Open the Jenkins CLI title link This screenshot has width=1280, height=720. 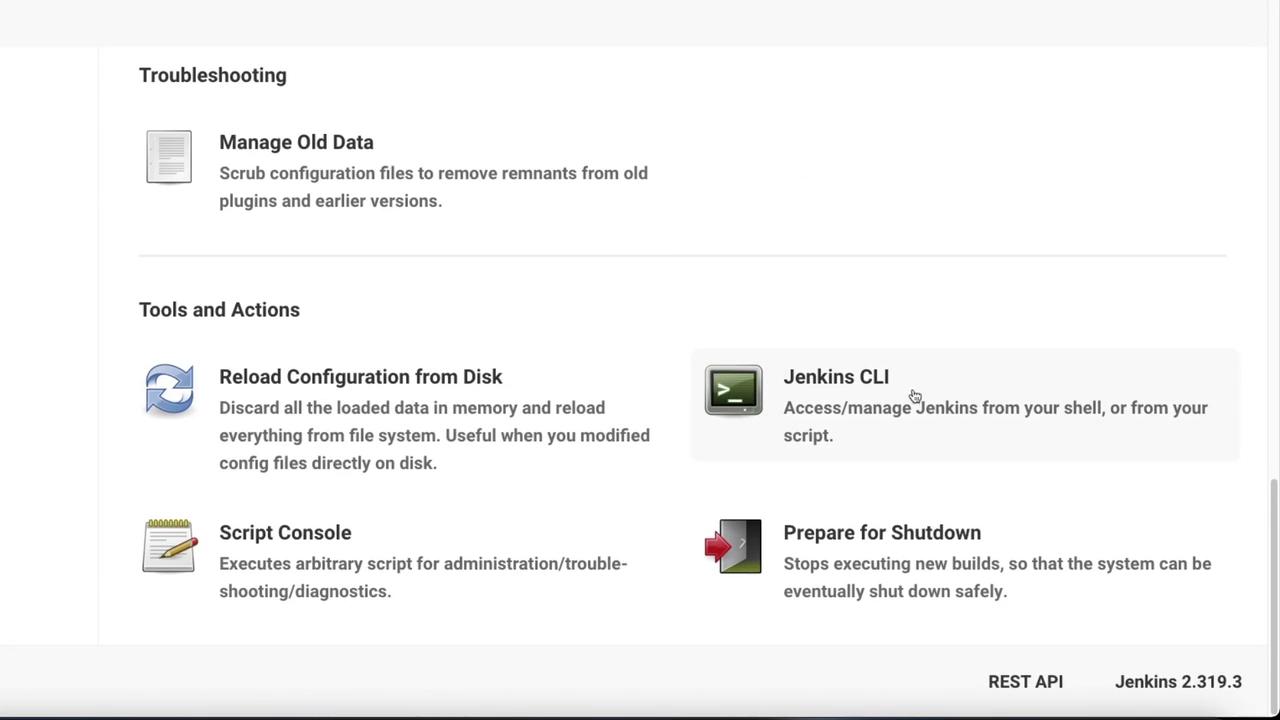(x=835, y=377)
